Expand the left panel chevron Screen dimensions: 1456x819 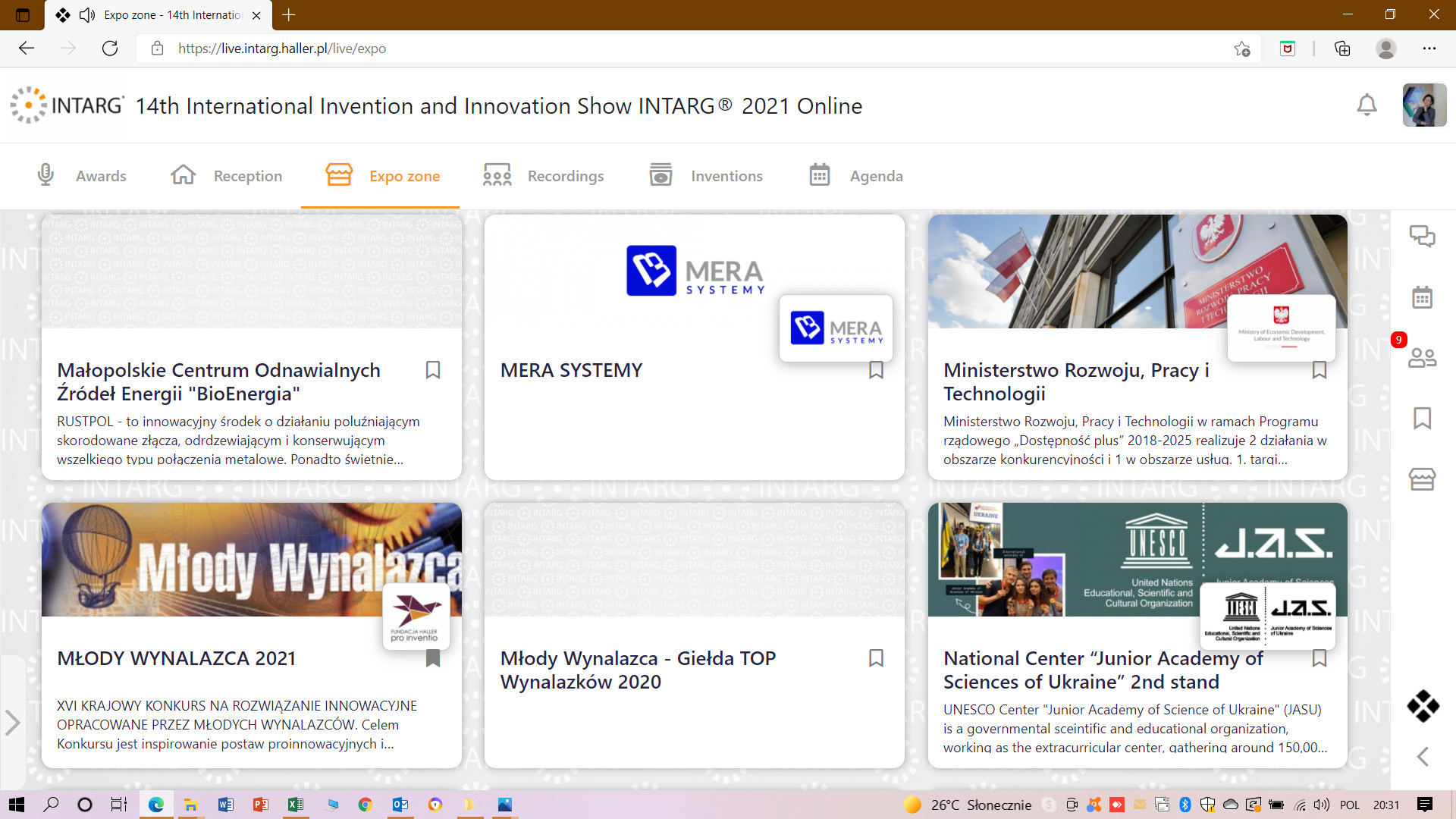point(12,722)
